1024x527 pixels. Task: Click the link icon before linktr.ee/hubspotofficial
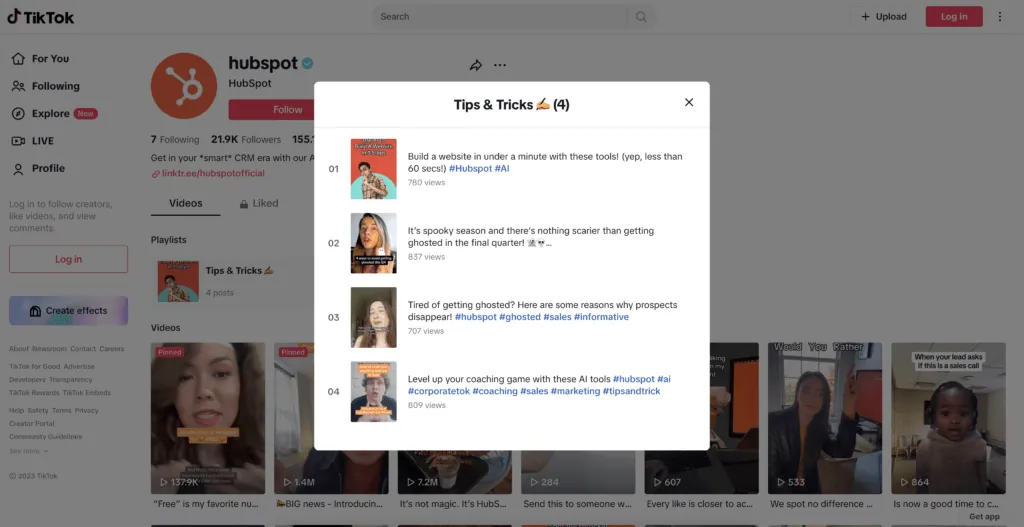click(x=155, y=174)
